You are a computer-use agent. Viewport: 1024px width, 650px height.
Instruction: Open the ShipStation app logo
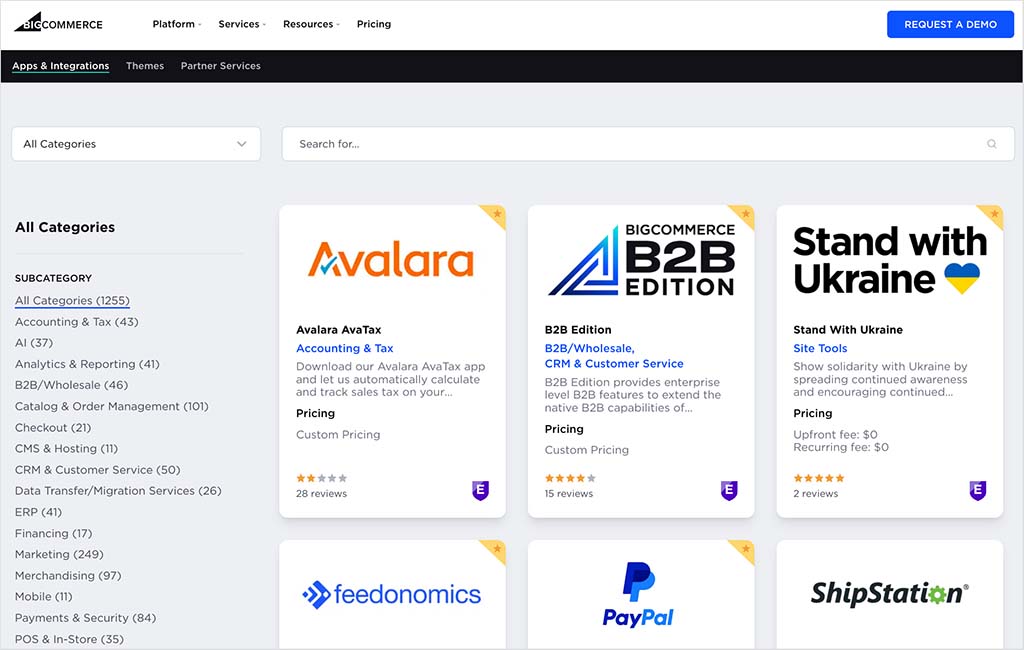(x=889, y=594)
